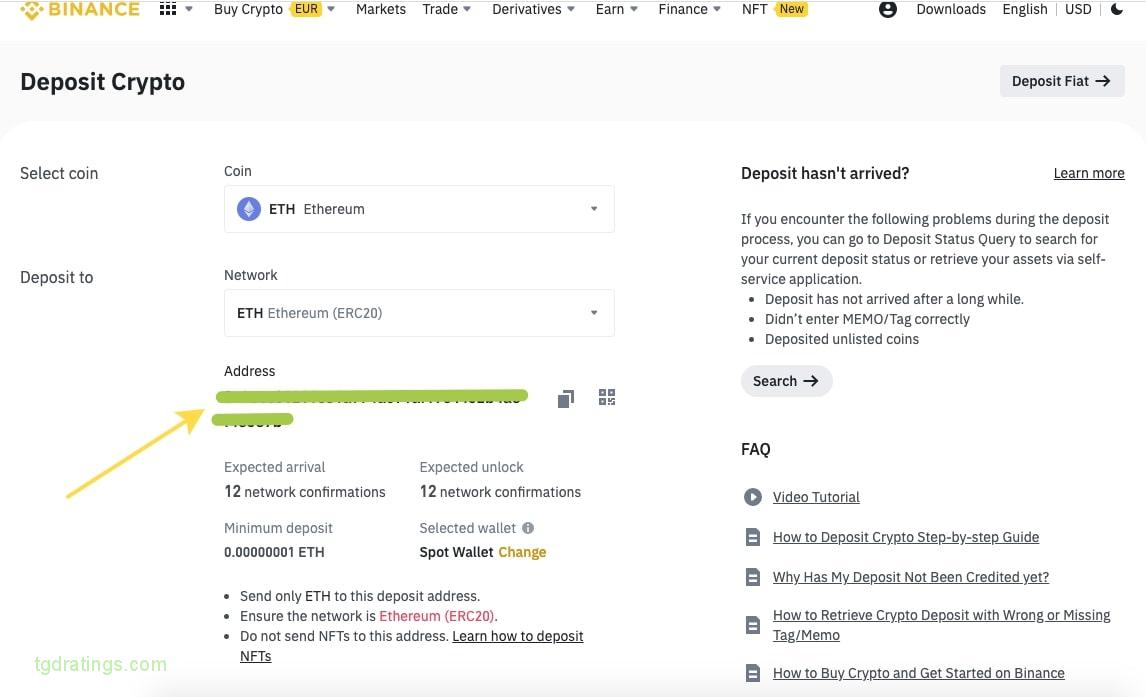This screenshot has width=1146, height=697.
Task: Click the Ethereum coin logo icon
Action: [x=248, y=209]
